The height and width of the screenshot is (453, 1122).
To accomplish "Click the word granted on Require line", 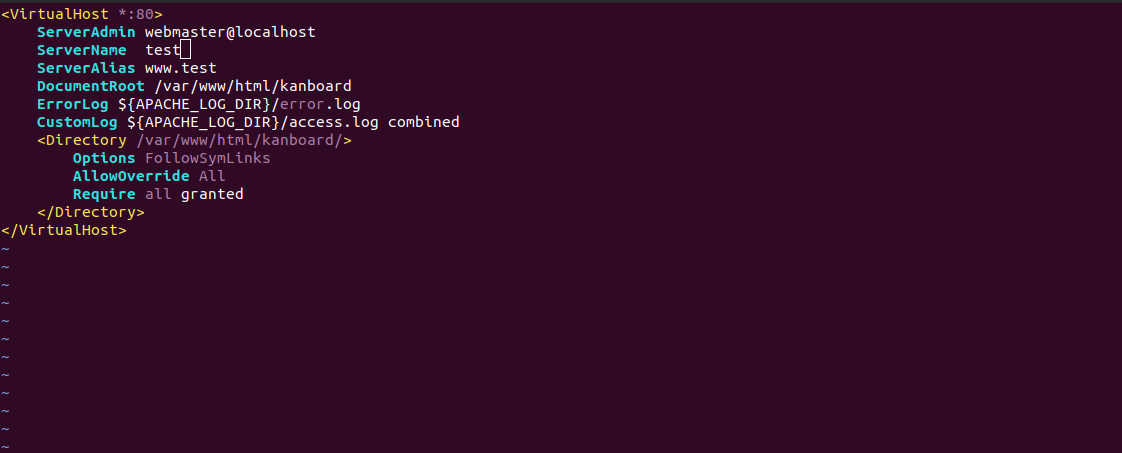I will 212,194.
